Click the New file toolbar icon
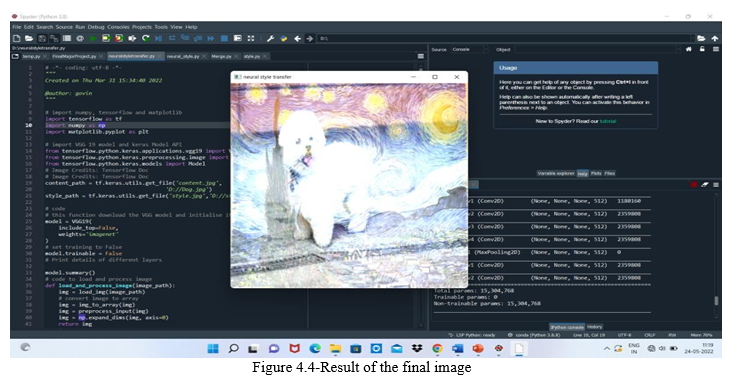The image size is (747, 383). tap(17, 38)
